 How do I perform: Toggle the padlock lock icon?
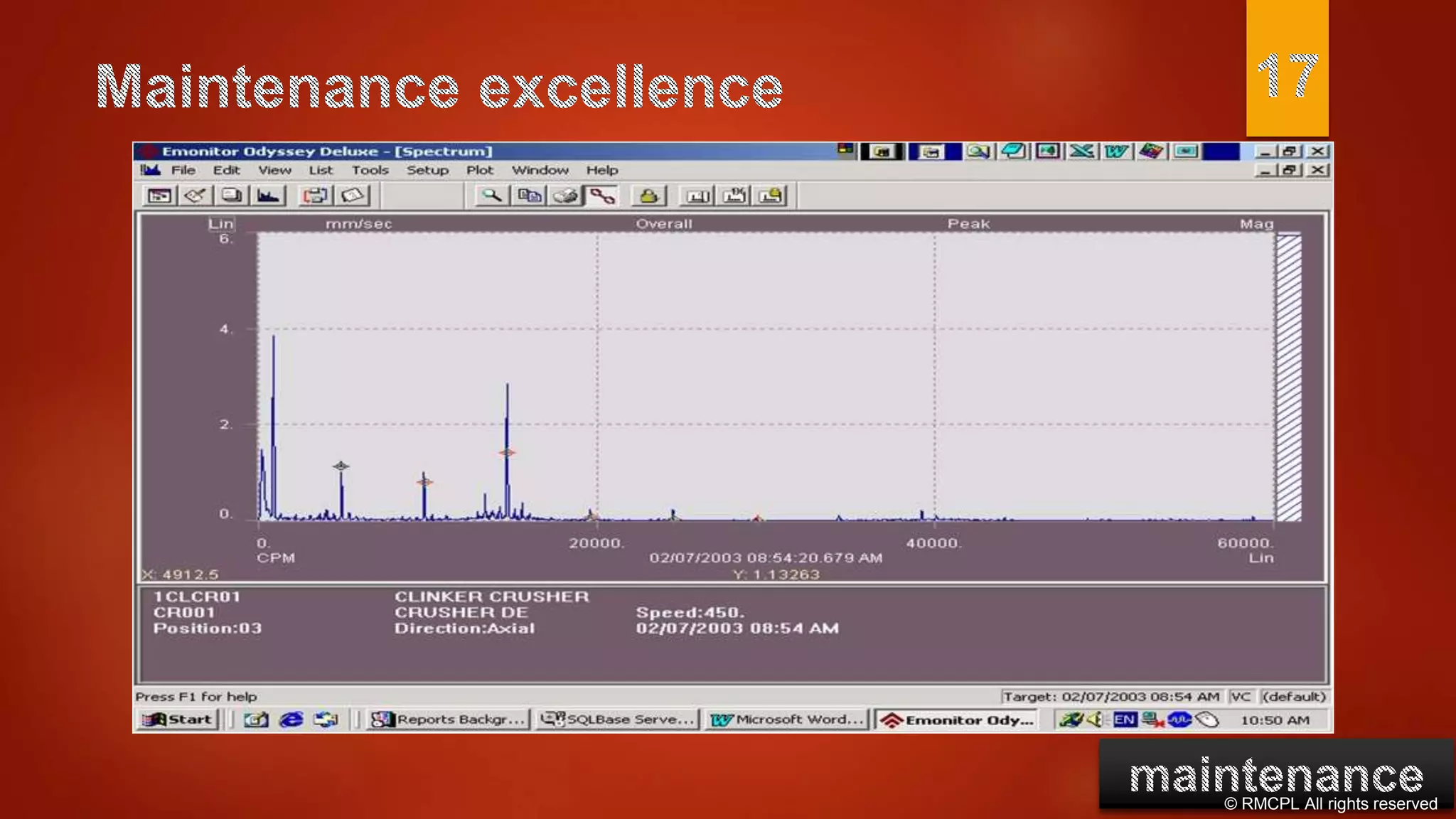click(648, 196)
